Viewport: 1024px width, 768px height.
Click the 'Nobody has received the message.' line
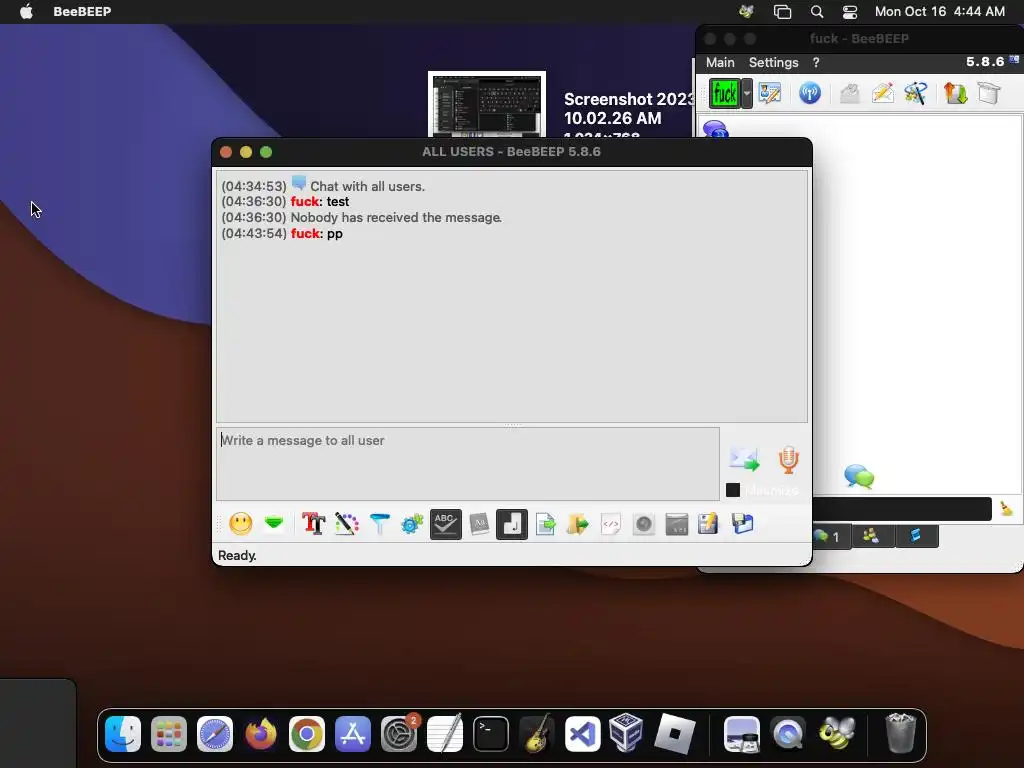click(x=396, y=217)
